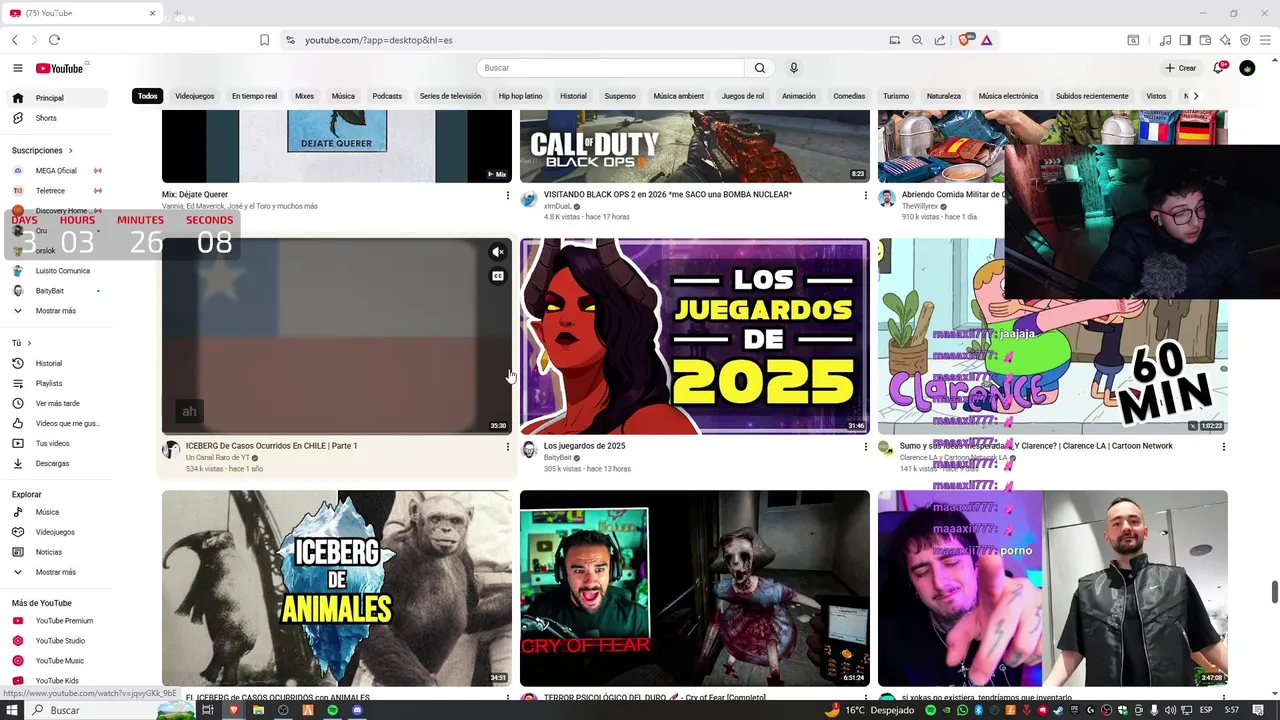
Task: Bookmark this page in address bar
Action: point(264,40)
